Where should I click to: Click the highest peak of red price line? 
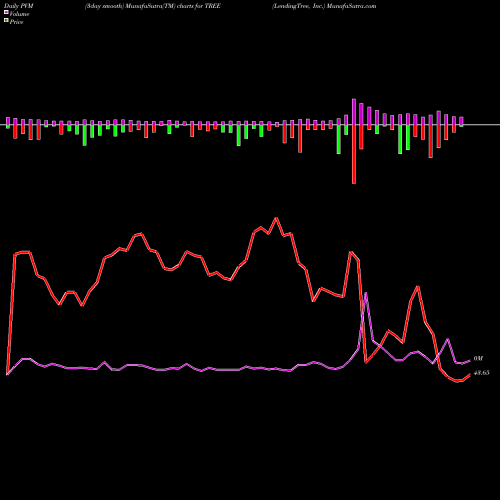pyautogui.click(x=276, y=218)
